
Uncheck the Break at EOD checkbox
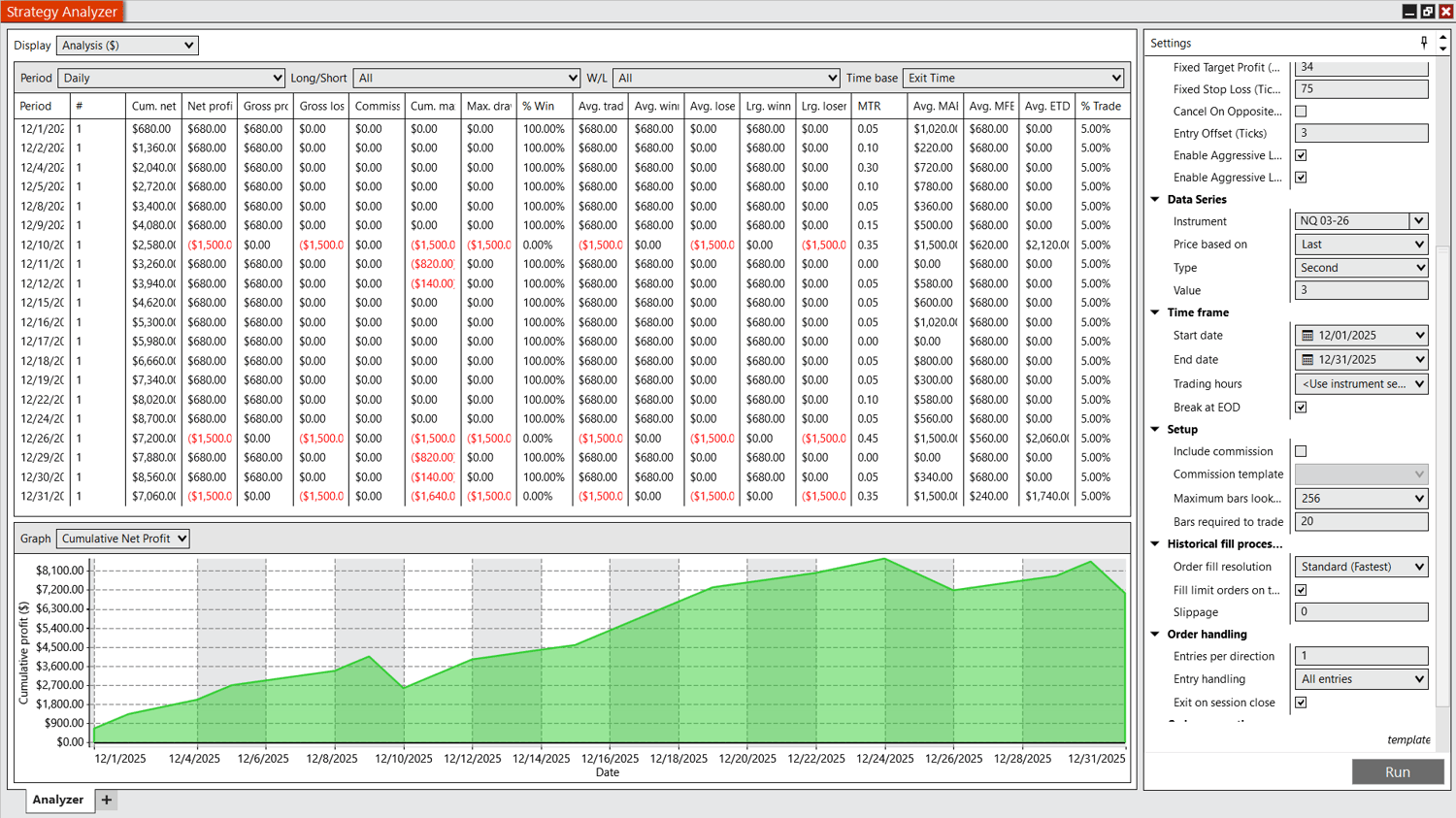click(x=1301, y=408)
